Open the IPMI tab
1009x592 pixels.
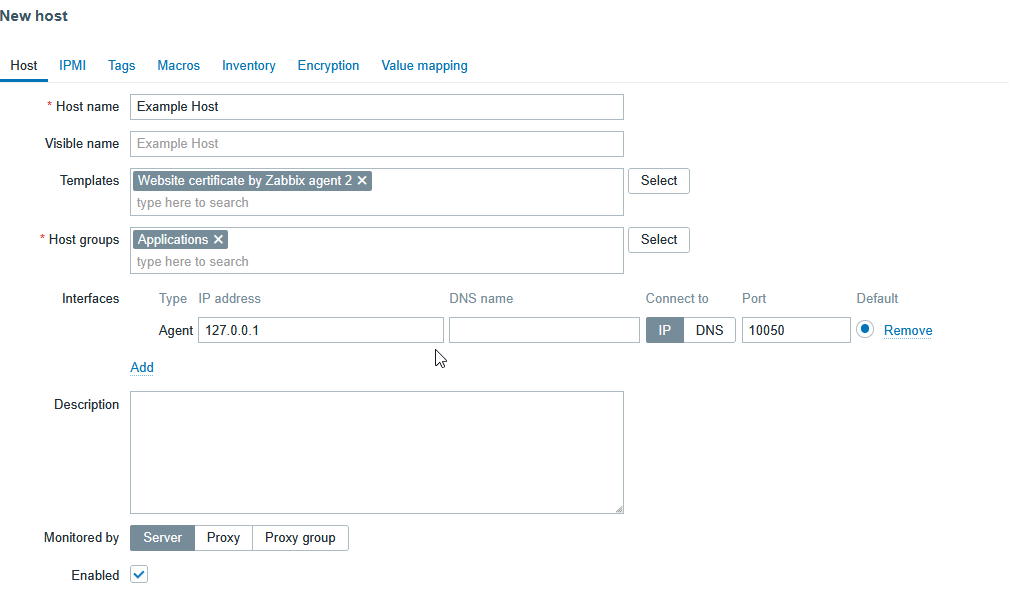pyautogui.click(x=72, y=66)
